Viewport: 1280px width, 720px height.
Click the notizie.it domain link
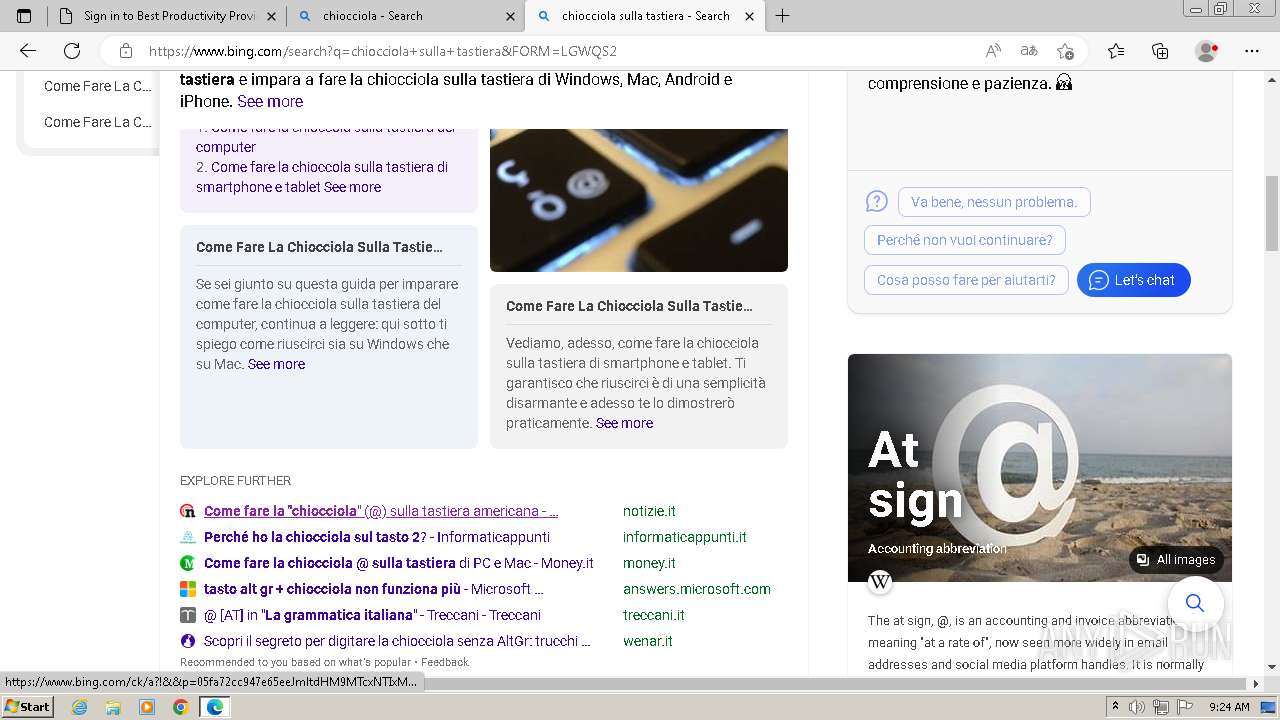point(649,511)
